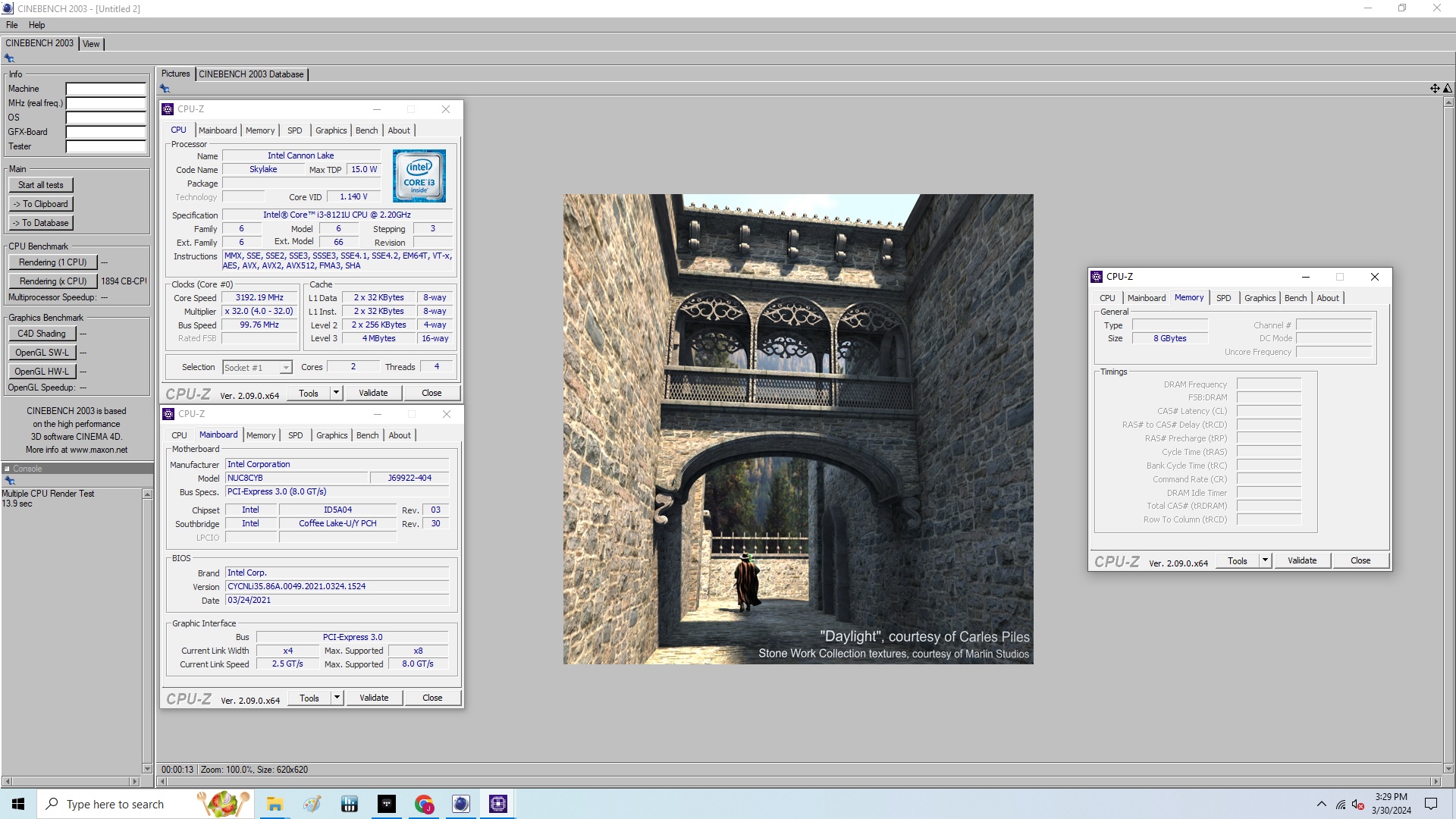Open the Socket #1 selection dropdown
This screenshot has width=1456, height=819.
[286, 368]
